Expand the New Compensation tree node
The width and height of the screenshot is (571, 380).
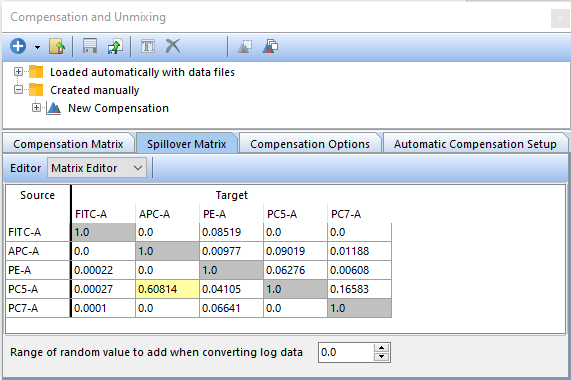(x=36, y=107)
